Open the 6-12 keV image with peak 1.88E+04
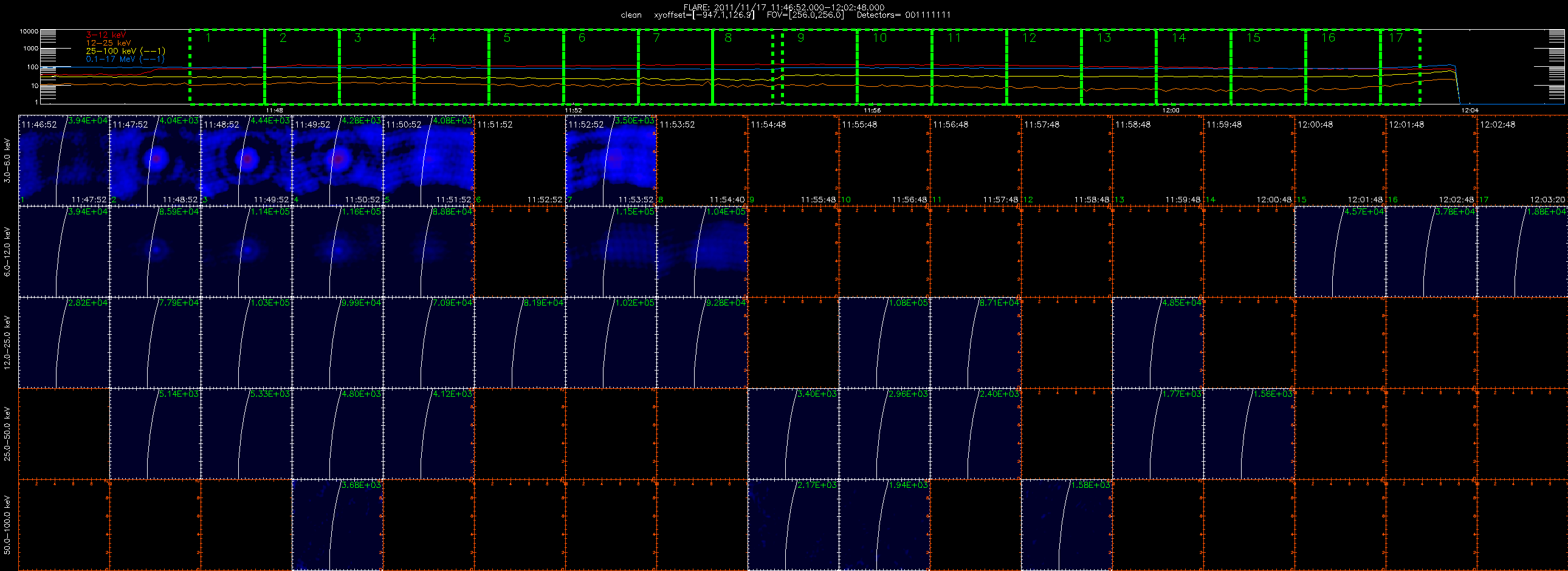The image size is (1568, 571). pos(1522,251)
